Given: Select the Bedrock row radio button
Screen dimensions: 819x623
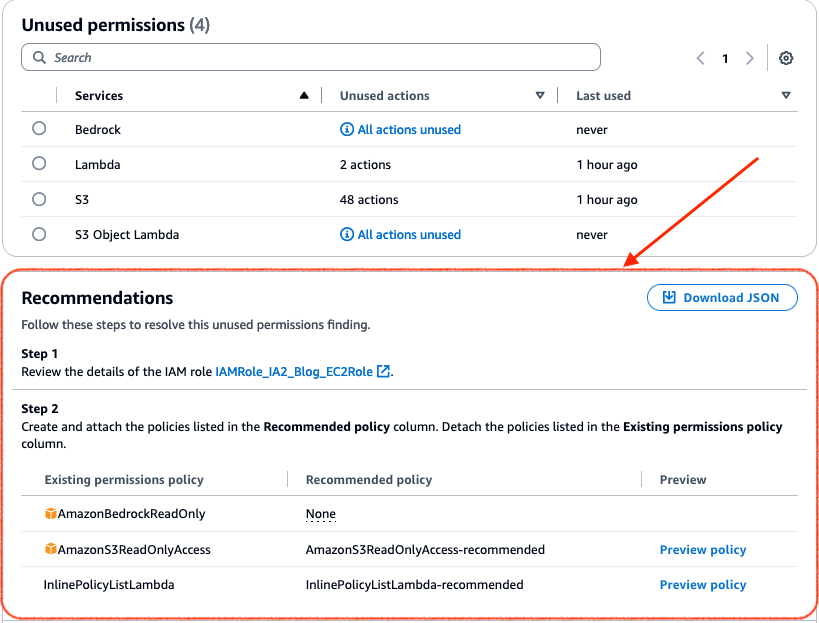Looking at the screenshot, I should (38, 129).
